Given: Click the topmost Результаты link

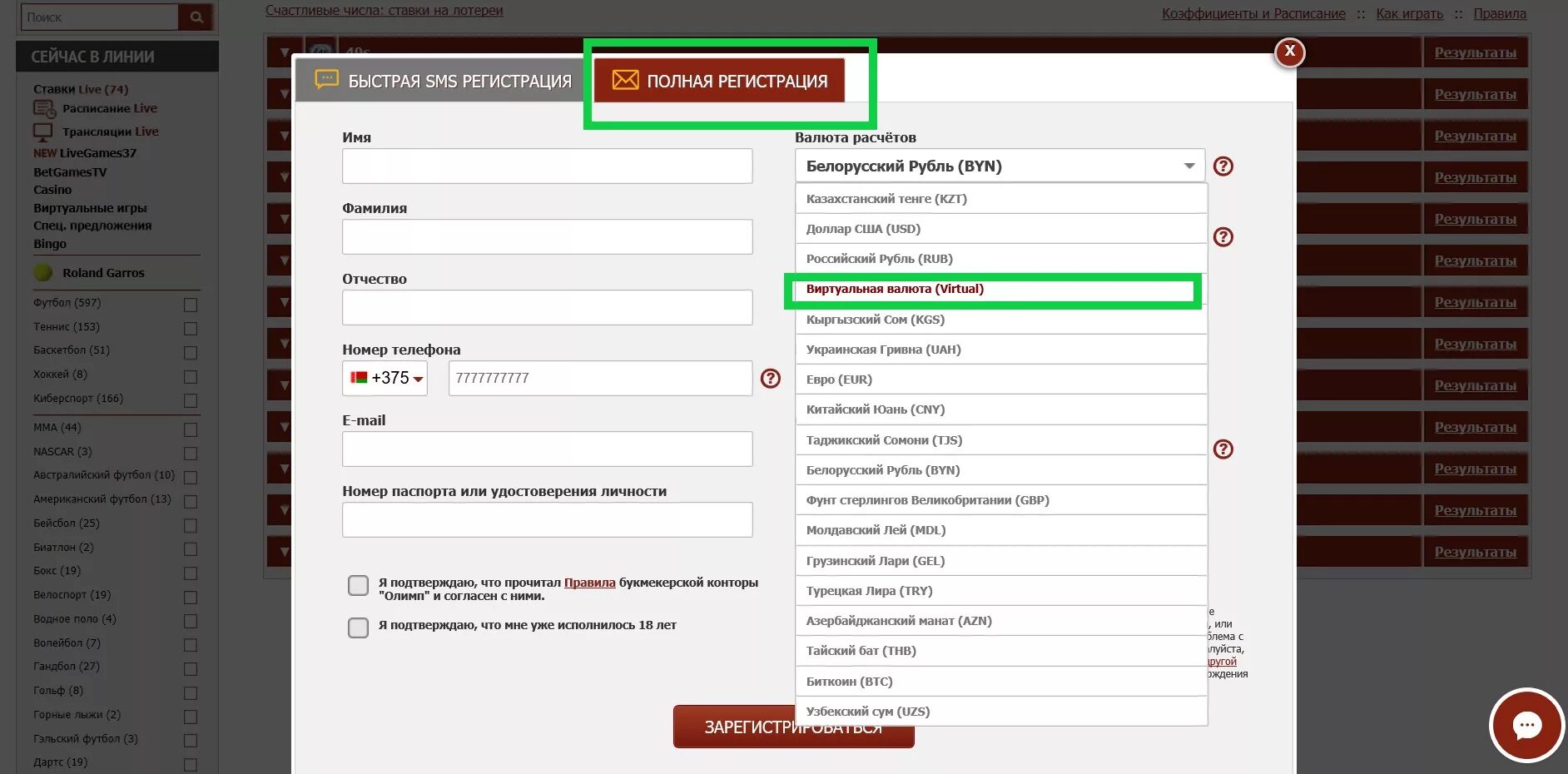Looking at the screenshot, I should coord(1475,52).
